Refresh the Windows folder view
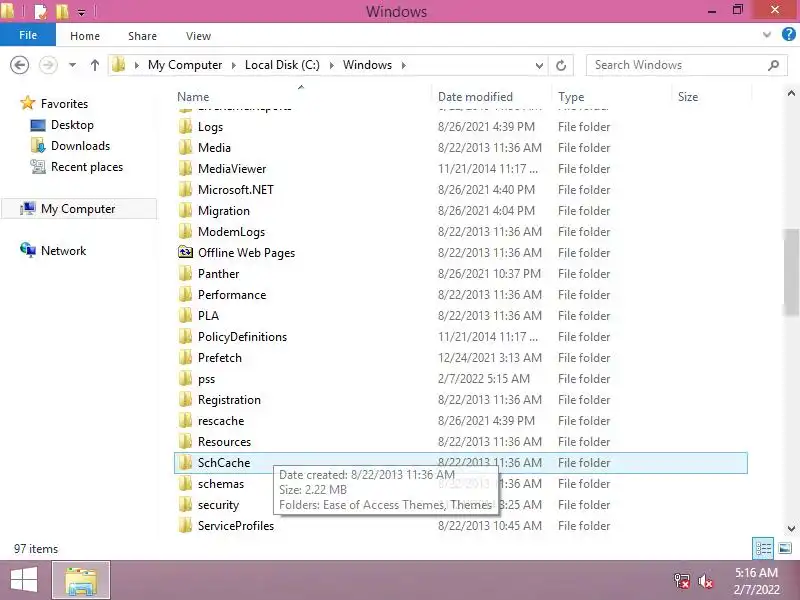Screen dimensions: 800x600 point(561,65)
